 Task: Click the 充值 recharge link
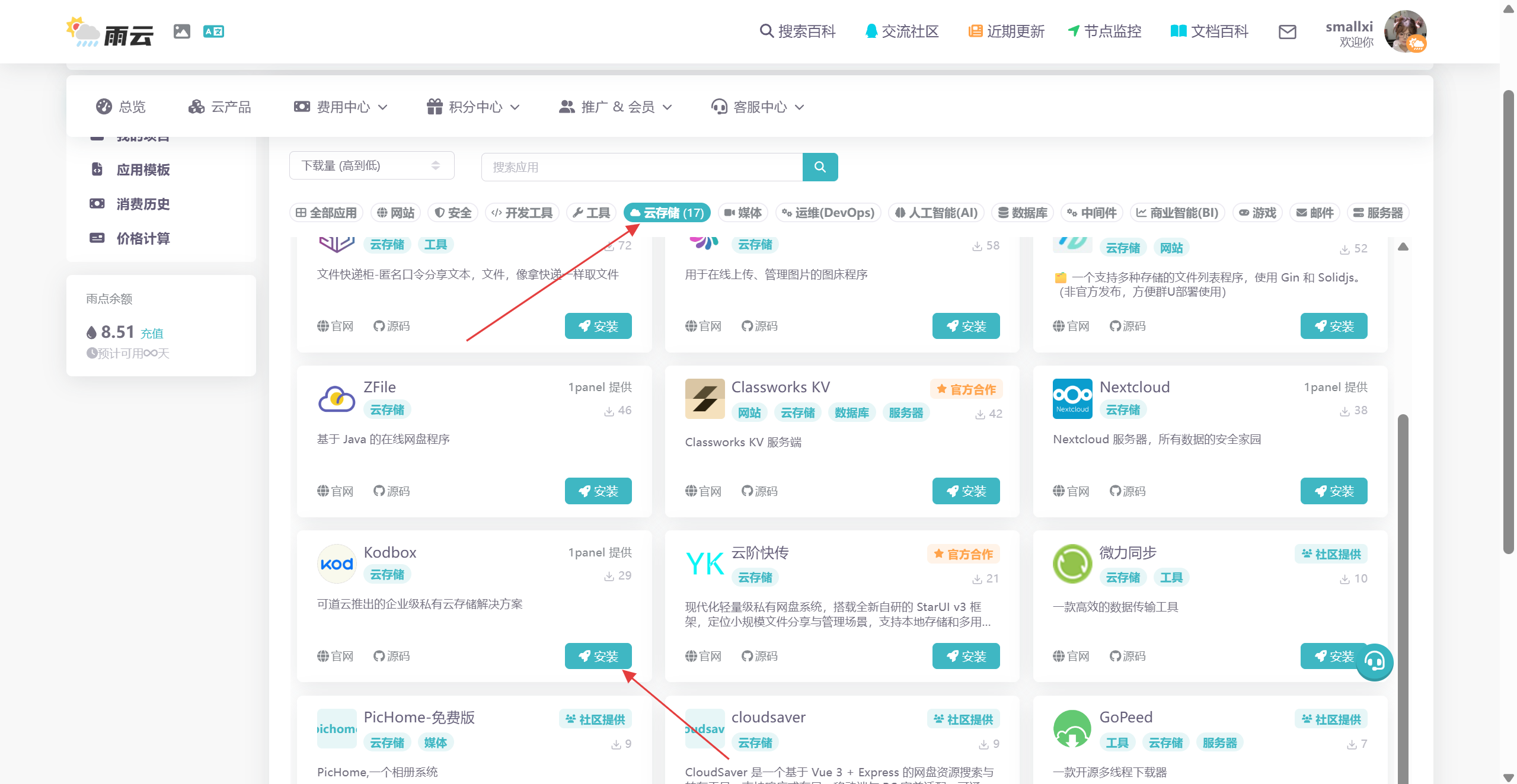click(x=152, y=334)
